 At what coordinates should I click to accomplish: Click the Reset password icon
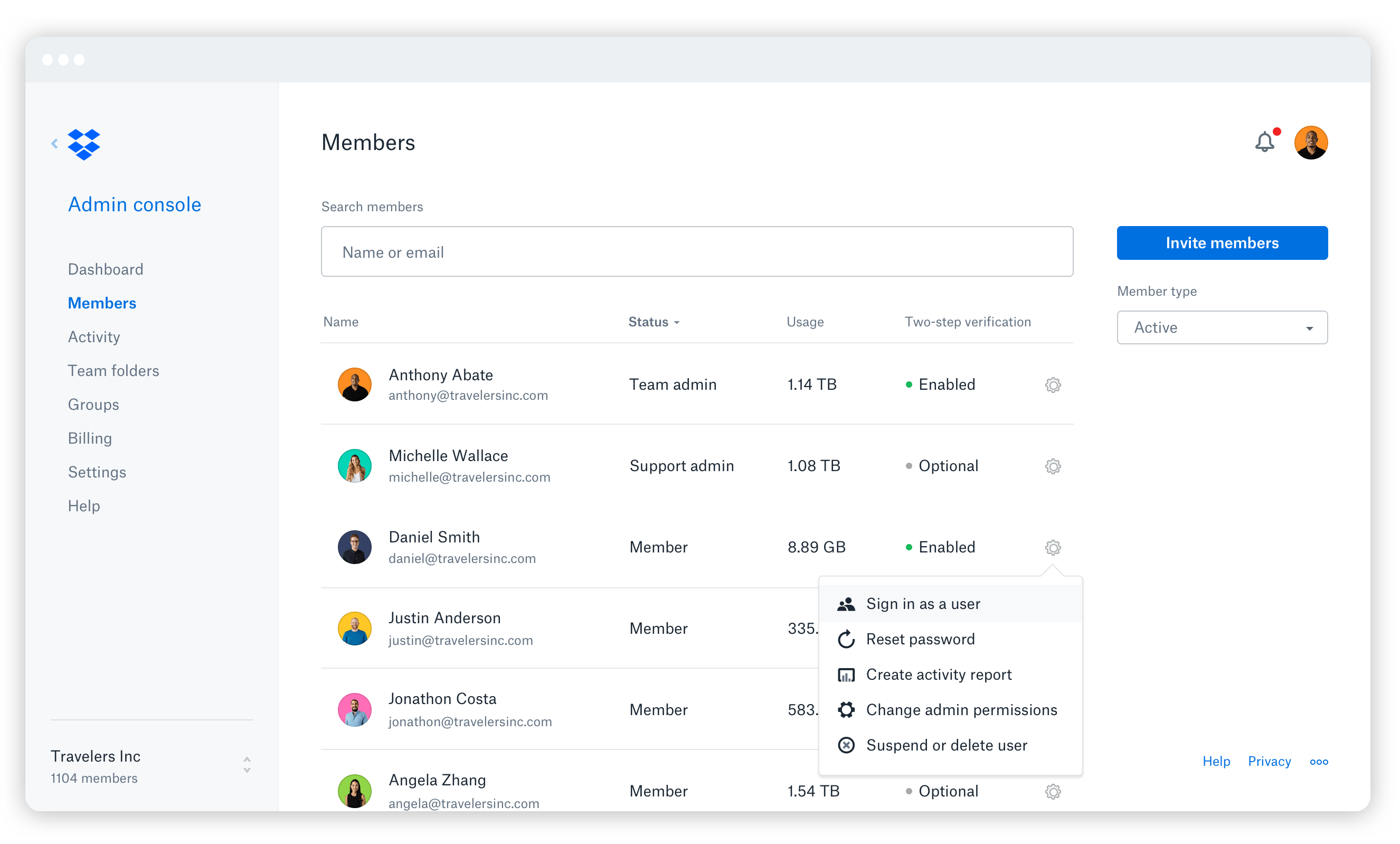point(846,639)
